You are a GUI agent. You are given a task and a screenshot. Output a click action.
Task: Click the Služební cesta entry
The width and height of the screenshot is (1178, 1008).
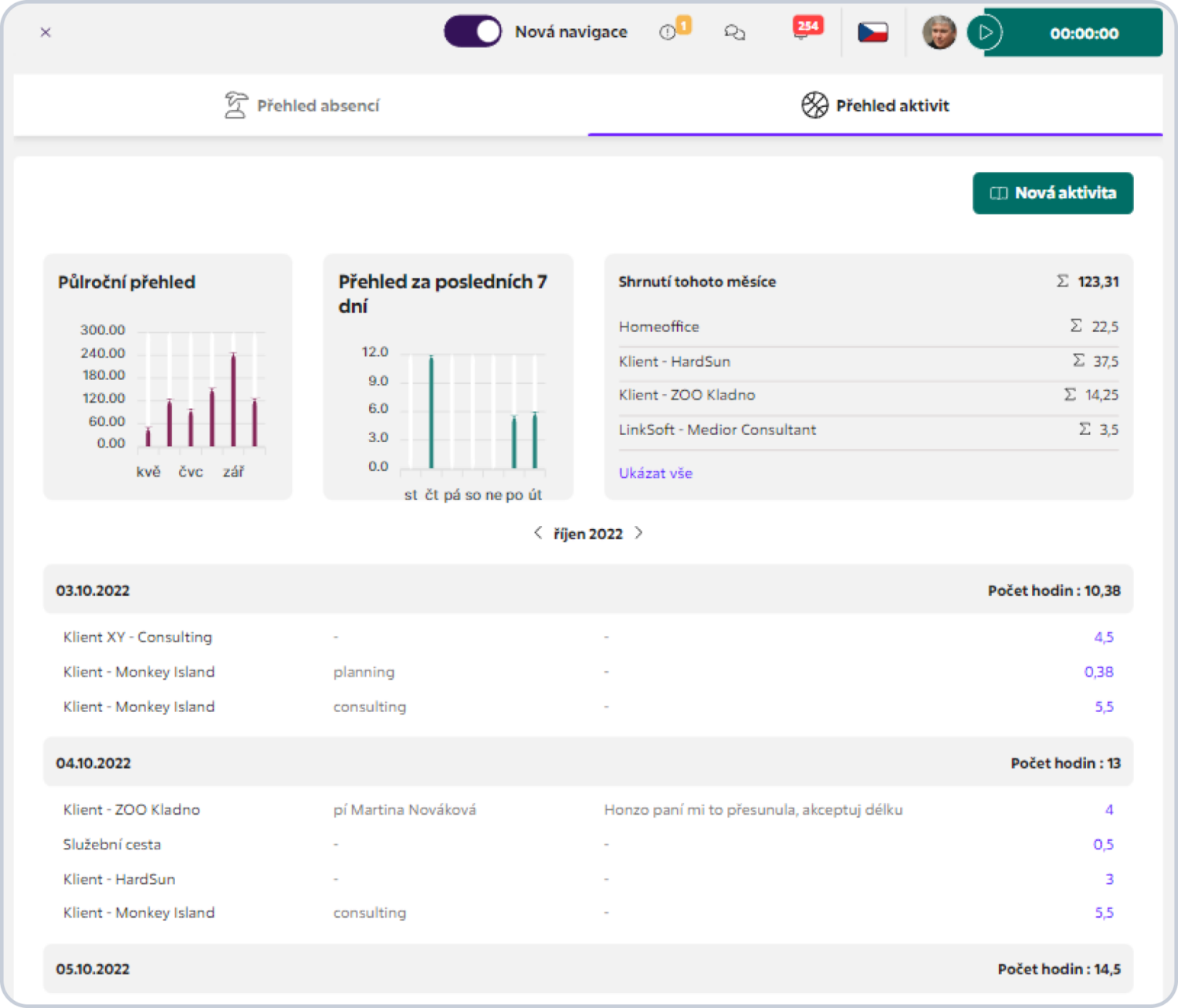[x=112, y=845]
